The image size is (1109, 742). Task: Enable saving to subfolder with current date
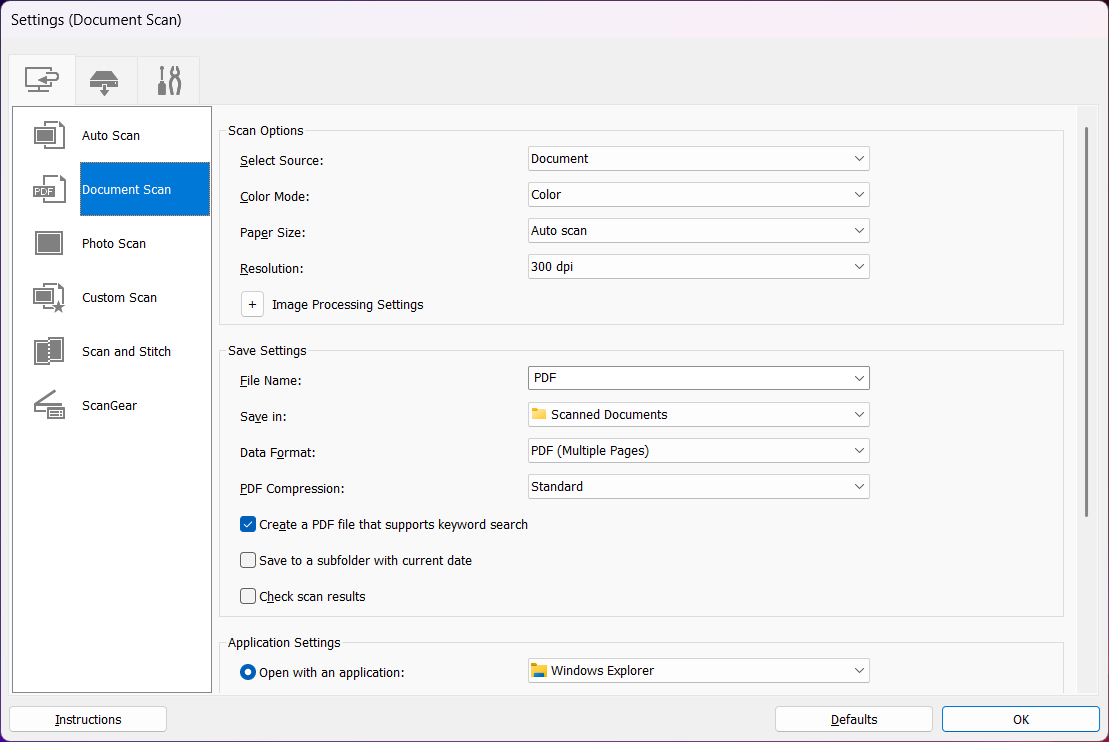[x=247, y=560]
